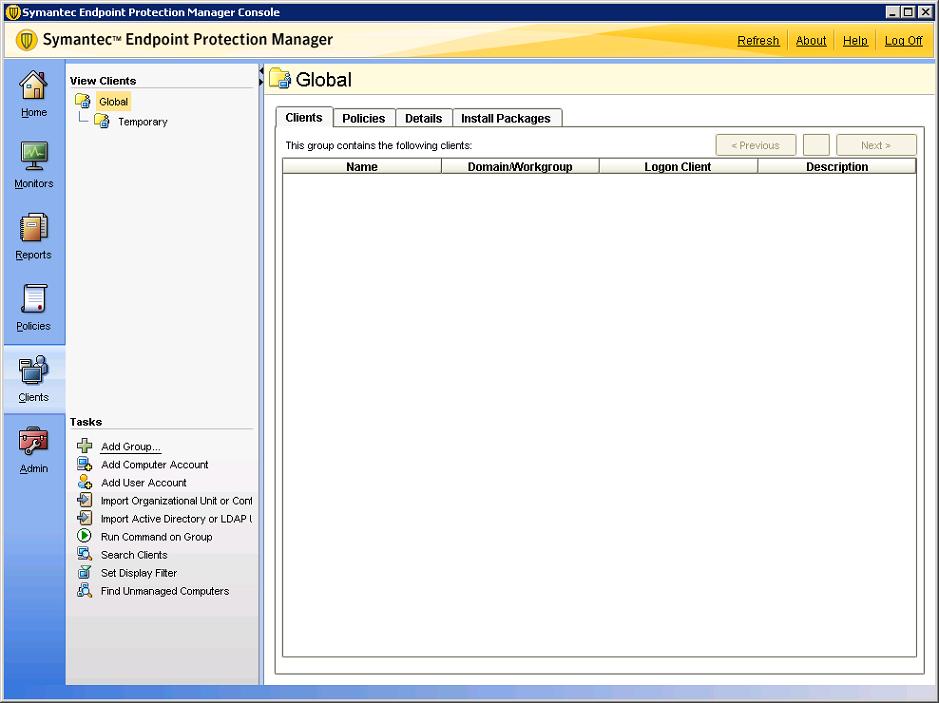Image resolution: width=939 pixels, height=703 pixels.
Task: Open the Help link
Action: [855, 41]
